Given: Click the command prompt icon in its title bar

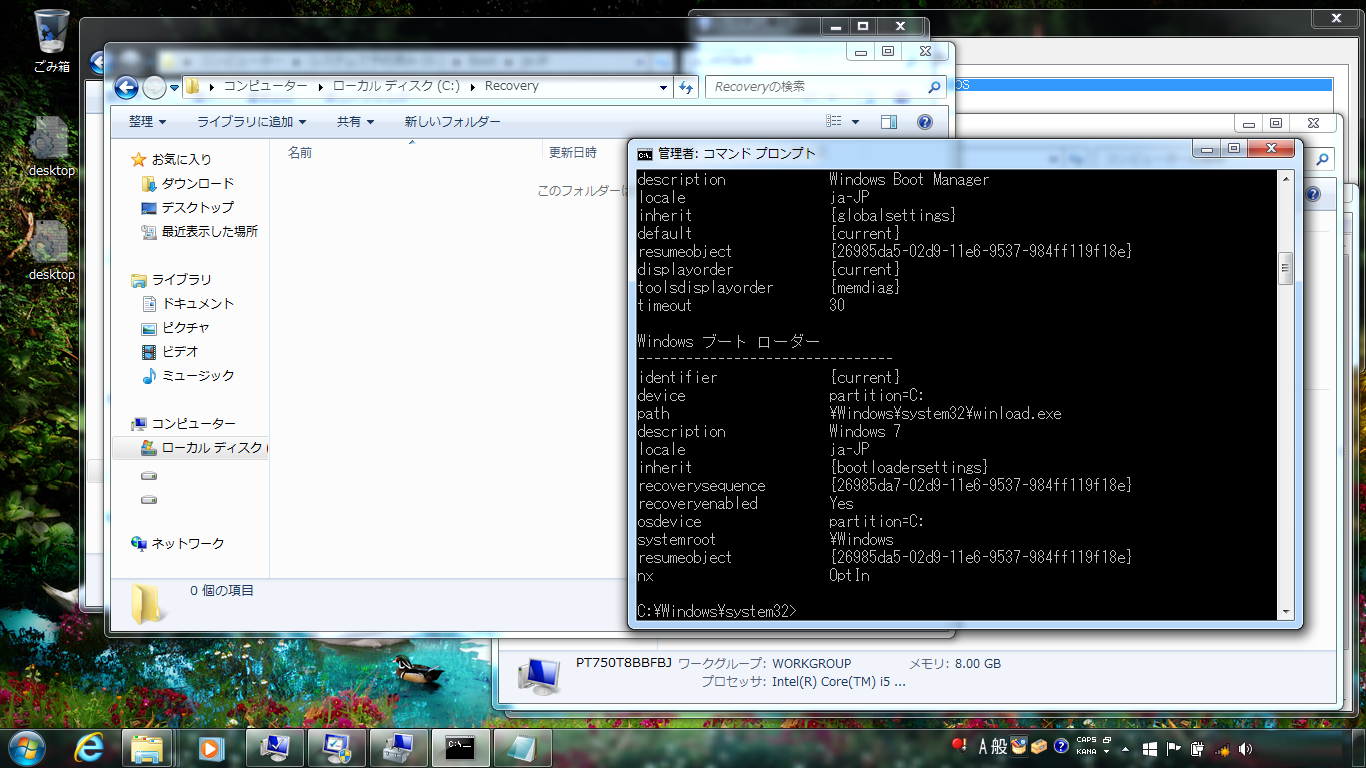Looking at the screenshot, I should click(x=646, y=154).
